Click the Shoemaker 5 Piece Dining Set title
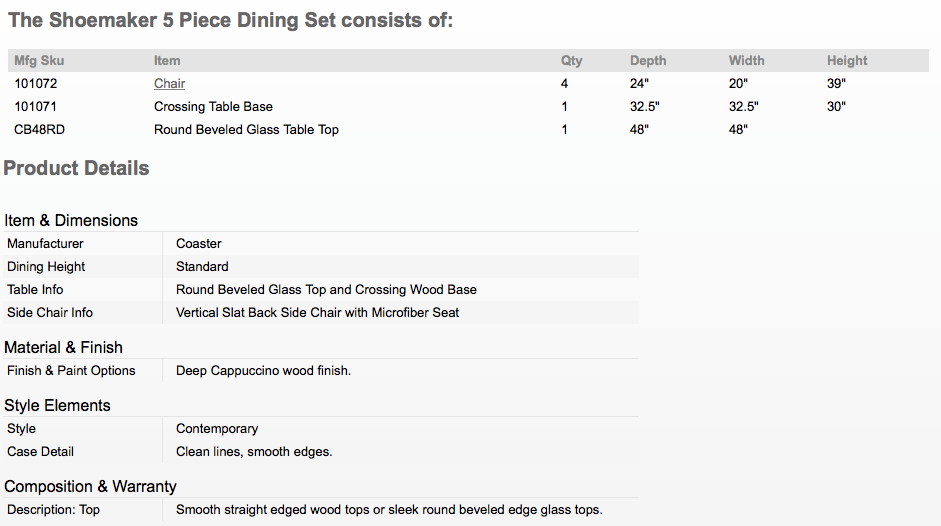Image resolution: width=941 pixels, height=526 pixels. (230, 20)
